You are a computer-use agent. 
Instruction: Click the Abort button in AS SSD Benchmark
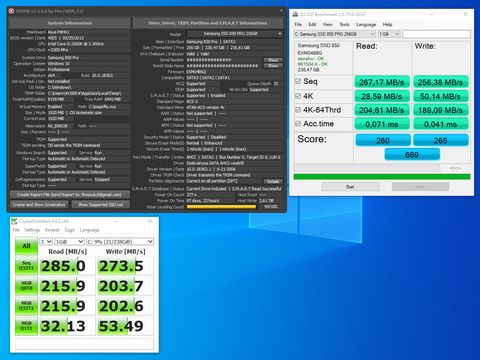click(420, 187)
